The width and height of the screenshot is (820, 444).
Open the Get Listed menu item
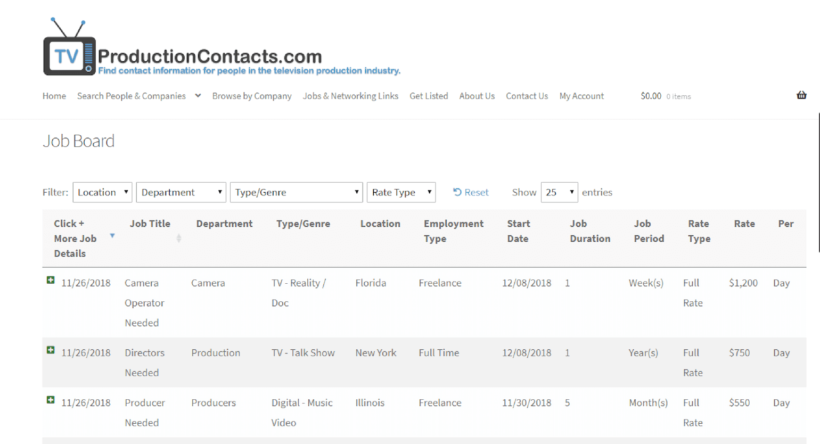429,96
